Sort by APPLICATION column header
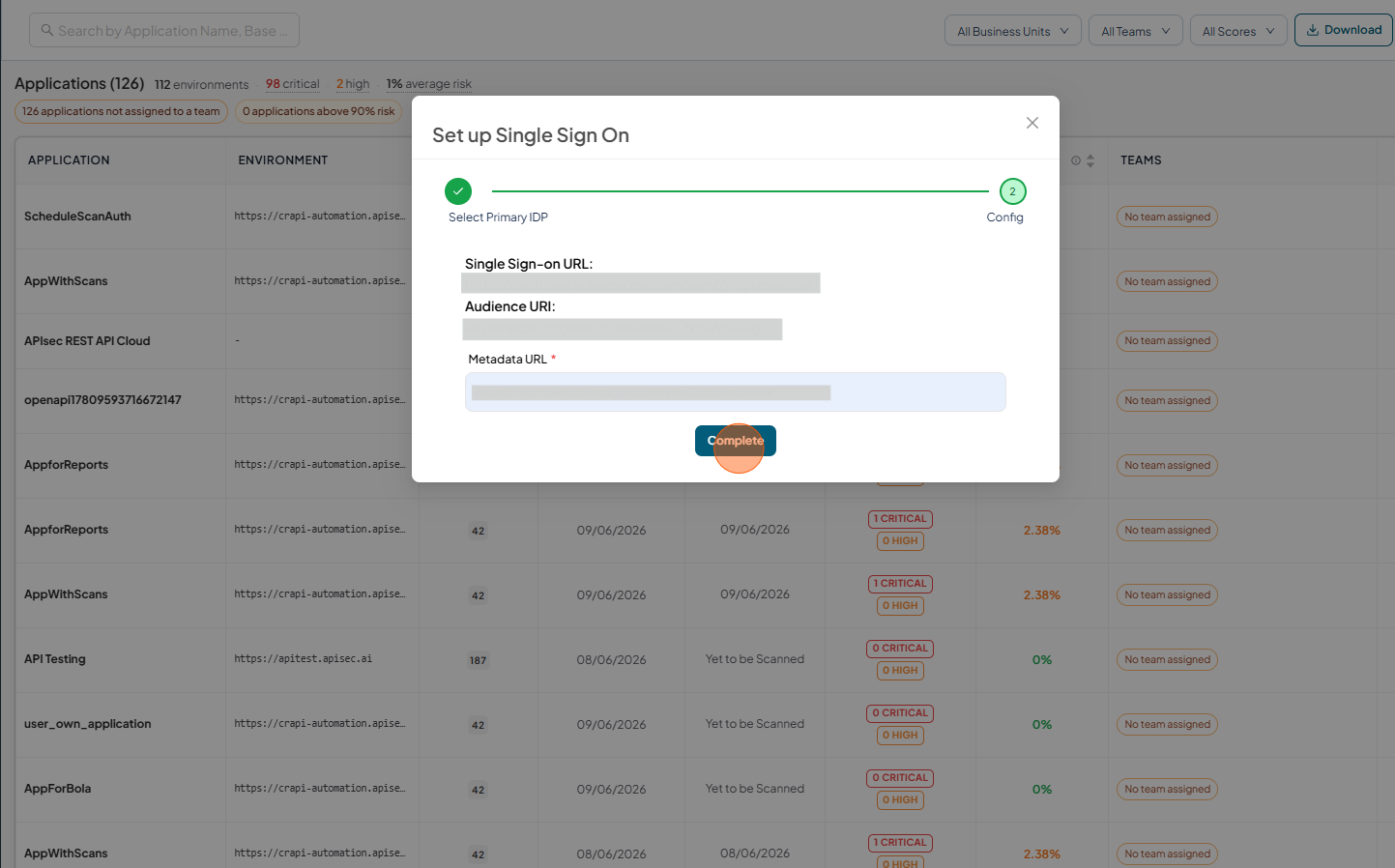The width and height of the screenshot is (1395, 868). 69,160
